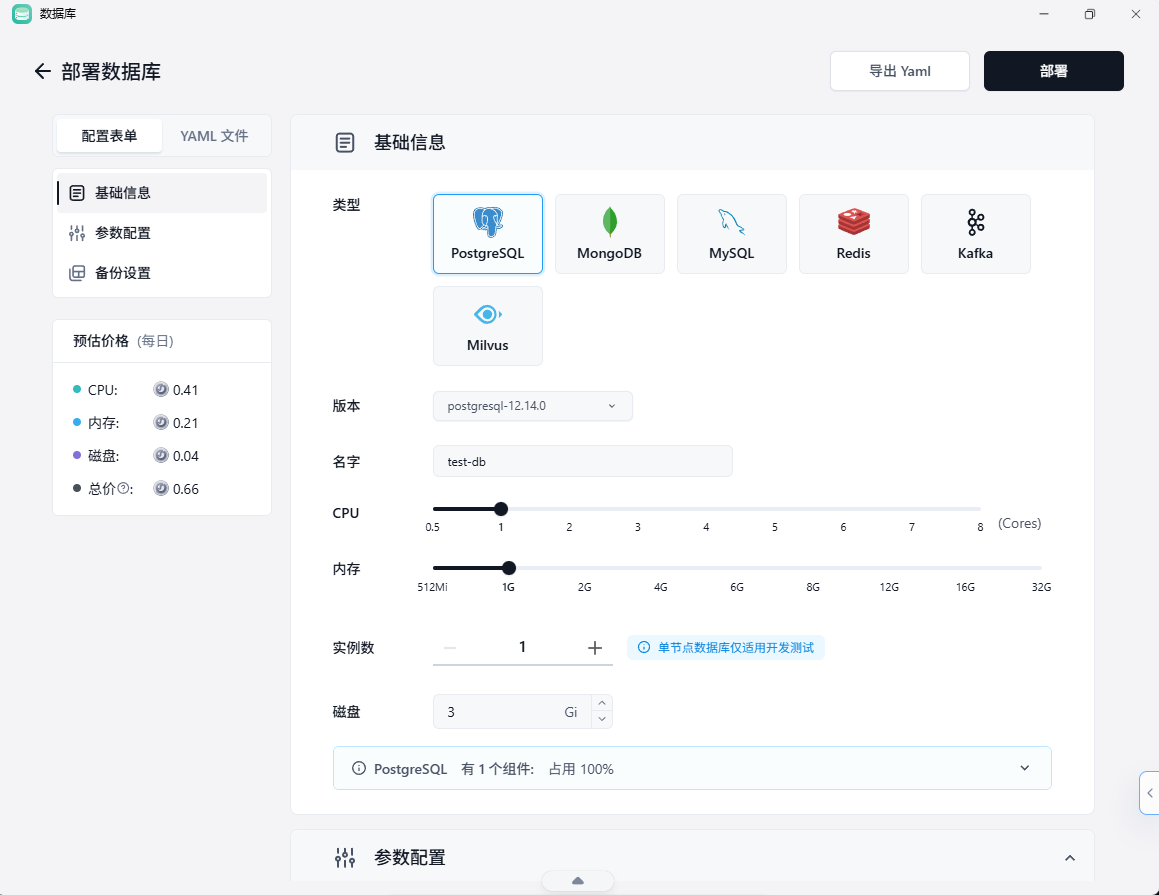Open the postgresql-12.14.0 version dropdown
1159x895 pixels.
click(x=532, y=406)
